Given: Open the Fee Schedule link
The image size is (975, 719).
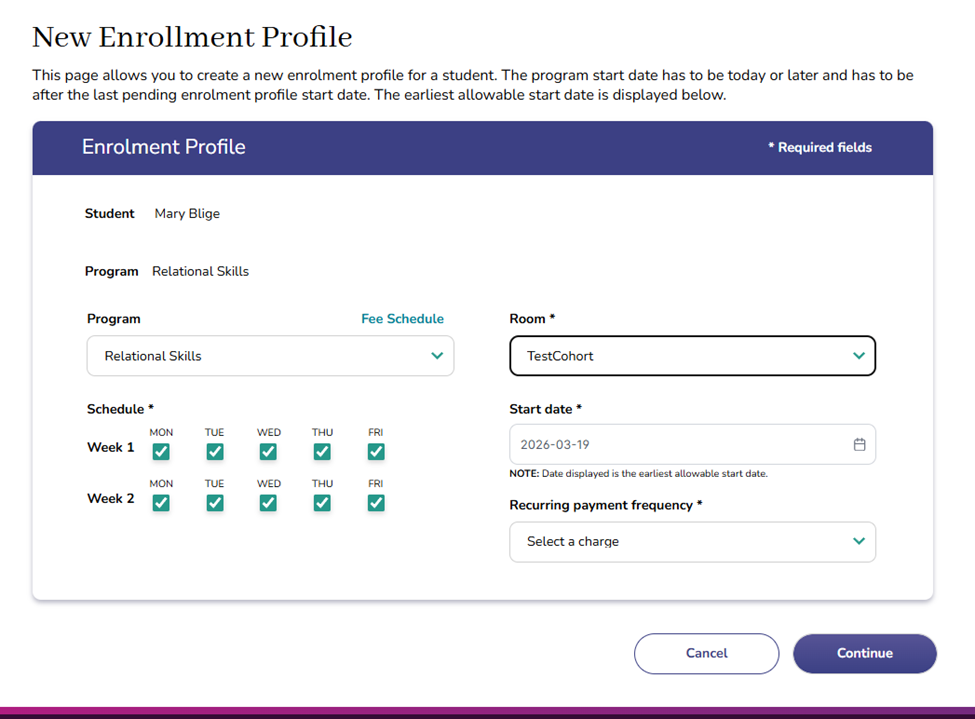Looking at the screenshot, I should click(402, 319).
